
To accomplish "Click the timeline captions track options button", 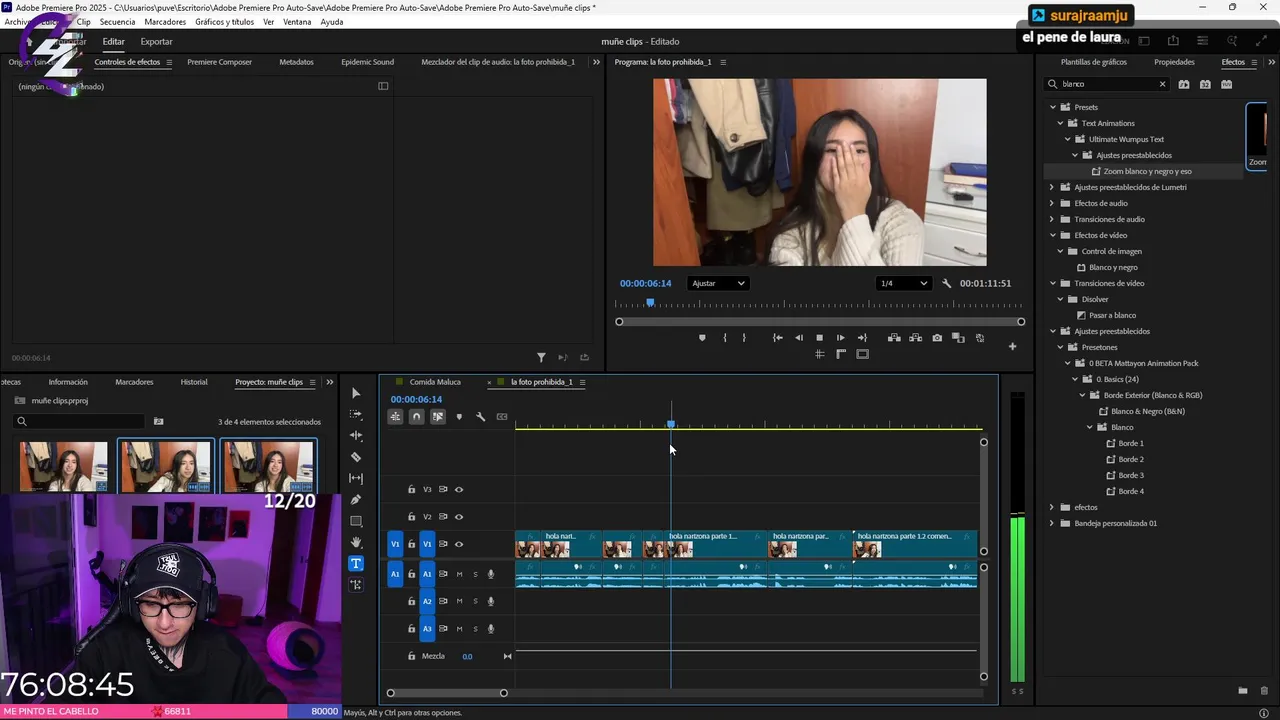I will pyautogui.click(x=502, y=417).
